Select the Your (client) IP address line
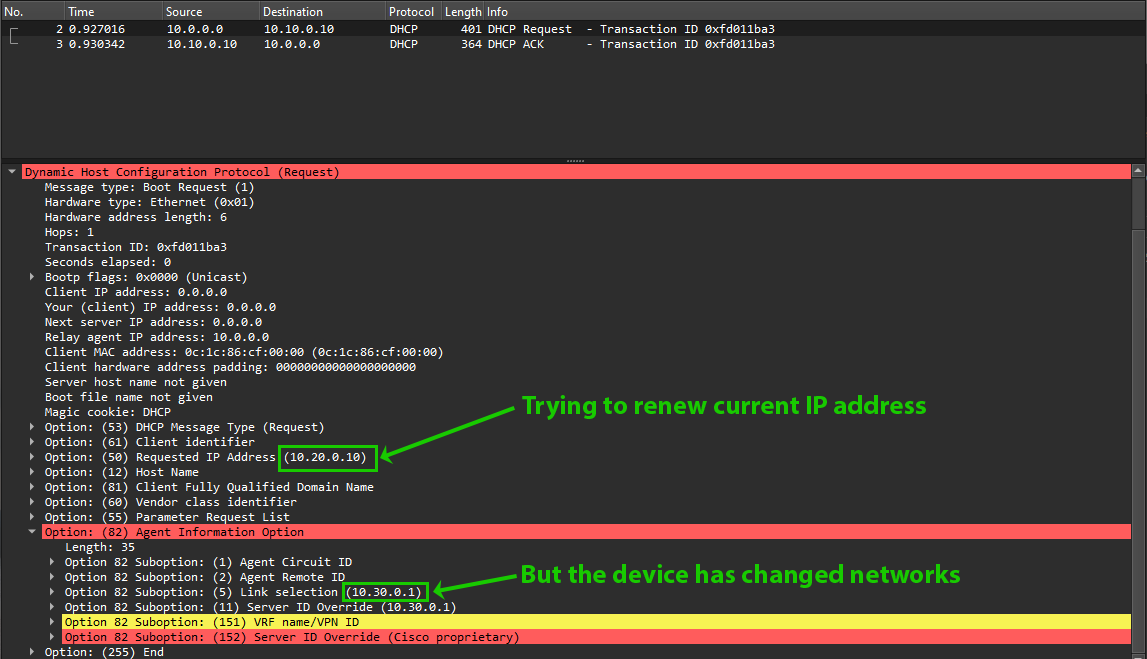The height and width of the screenshot is (659, 1147). click(160, 307)
